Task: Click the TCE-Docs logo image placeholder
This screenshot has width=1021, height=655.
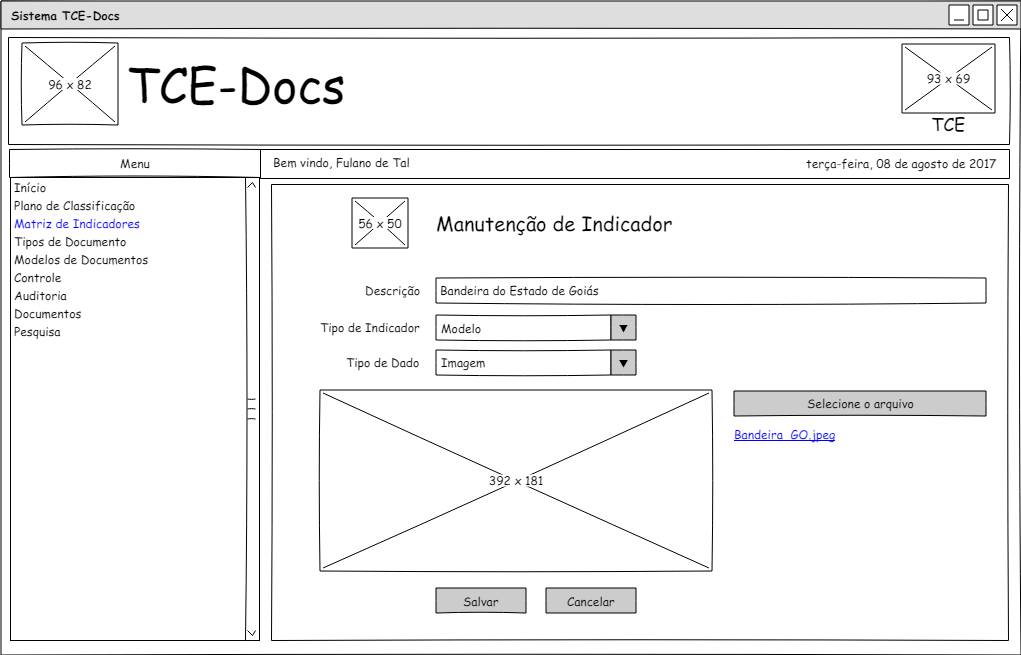Action: point(70,85)
